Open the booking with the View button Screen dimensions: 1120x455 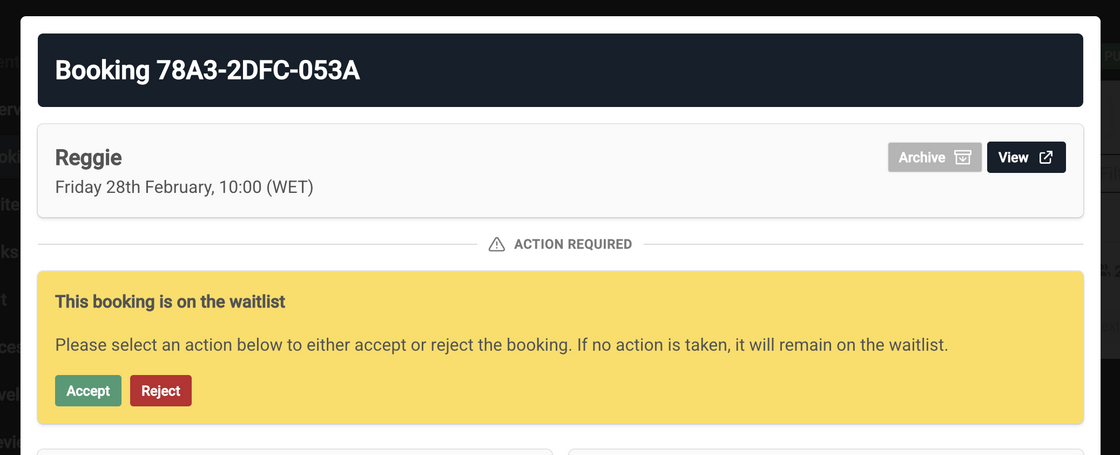[x=1026, y=158]
